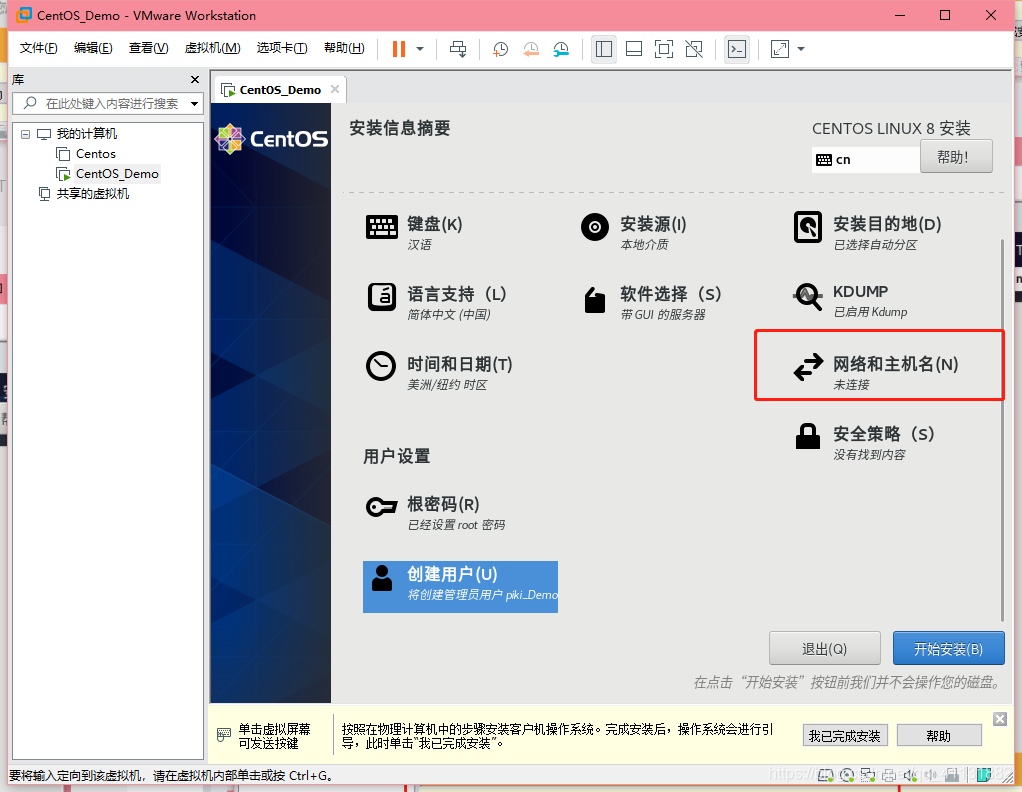Viewport: 1022px width, 792px height.
Task: Click the 帮助 button in the hint bar
Action: pyautogui.click(x=939, y=735)
